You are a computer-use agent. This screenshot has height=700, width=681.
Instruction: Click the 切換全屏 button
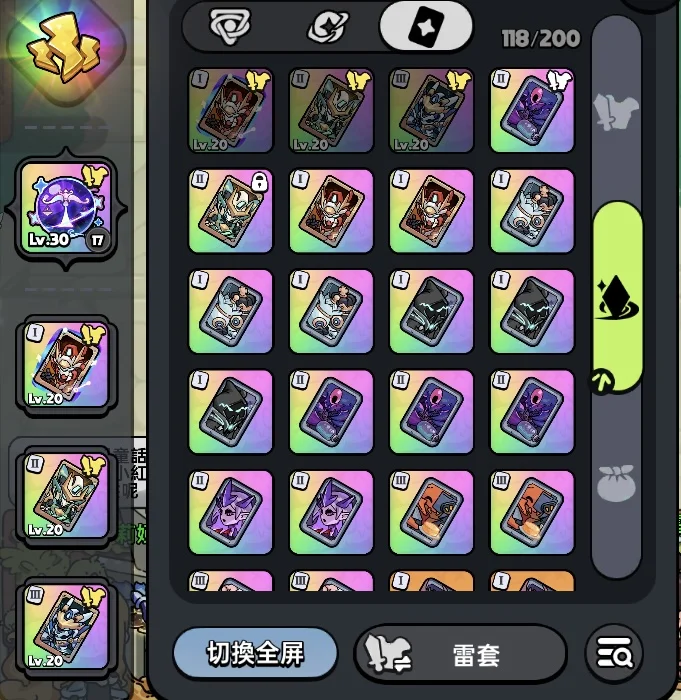click(255, 654)
